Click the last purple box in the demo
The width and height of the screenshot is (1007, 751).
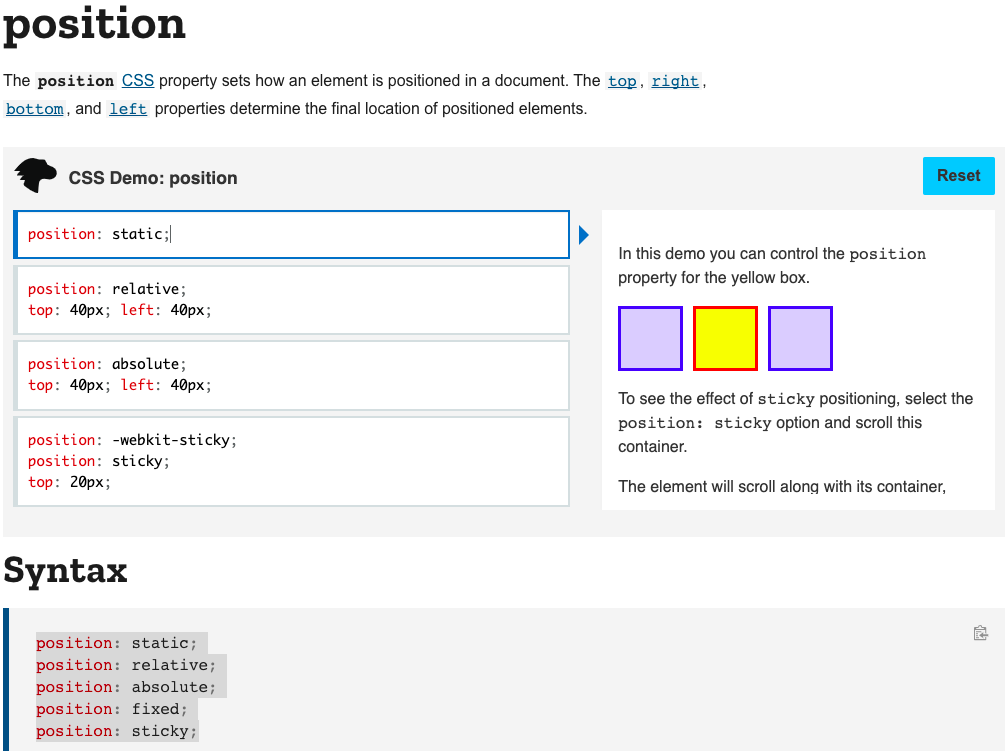(x=800, y=338)
